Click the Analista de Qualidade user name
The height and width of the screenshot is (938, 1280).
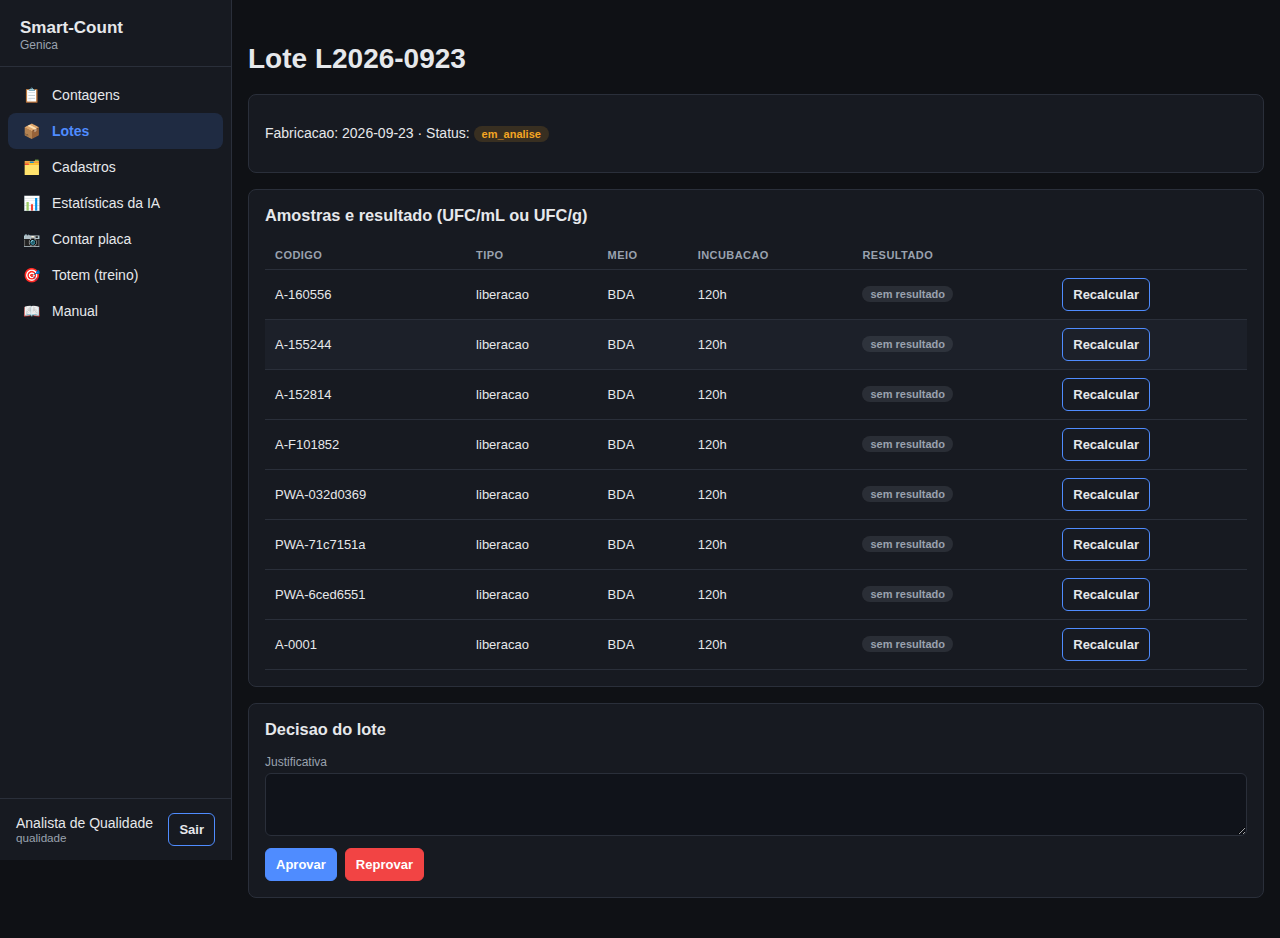[84, 823]
